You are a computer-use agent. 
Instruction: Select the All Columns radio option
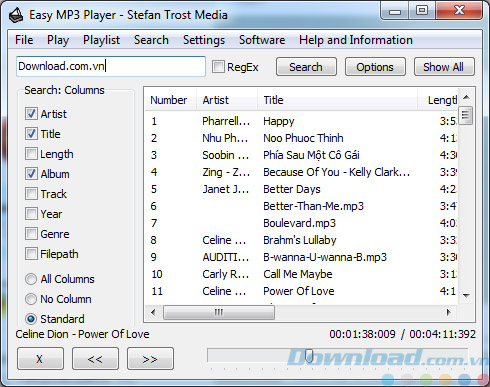[x=31, y=279]
